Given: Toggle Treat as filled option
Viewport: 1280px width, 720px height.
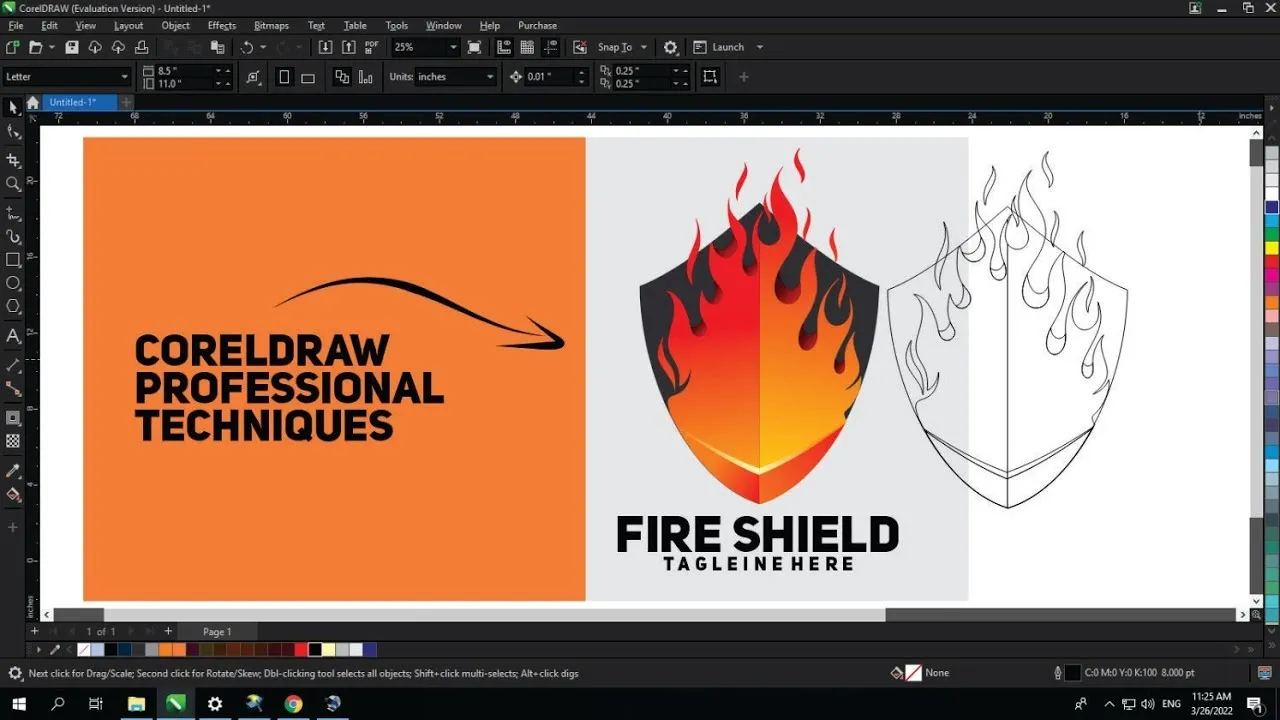Looking at the screenshot, I should pos(710,77).
